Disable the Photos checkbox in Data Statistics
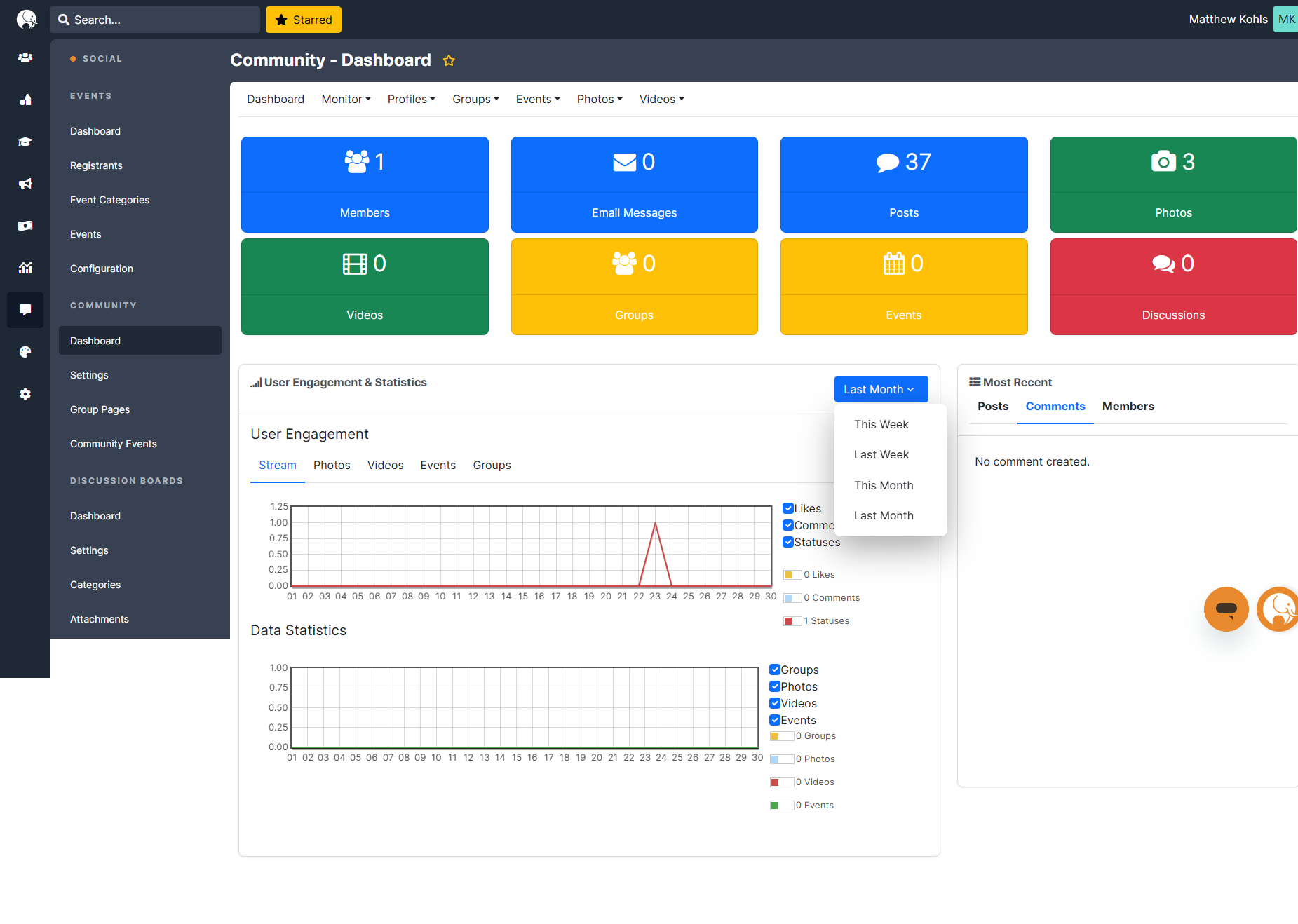Screen dimensions: 1298x924 pos(775,686)
